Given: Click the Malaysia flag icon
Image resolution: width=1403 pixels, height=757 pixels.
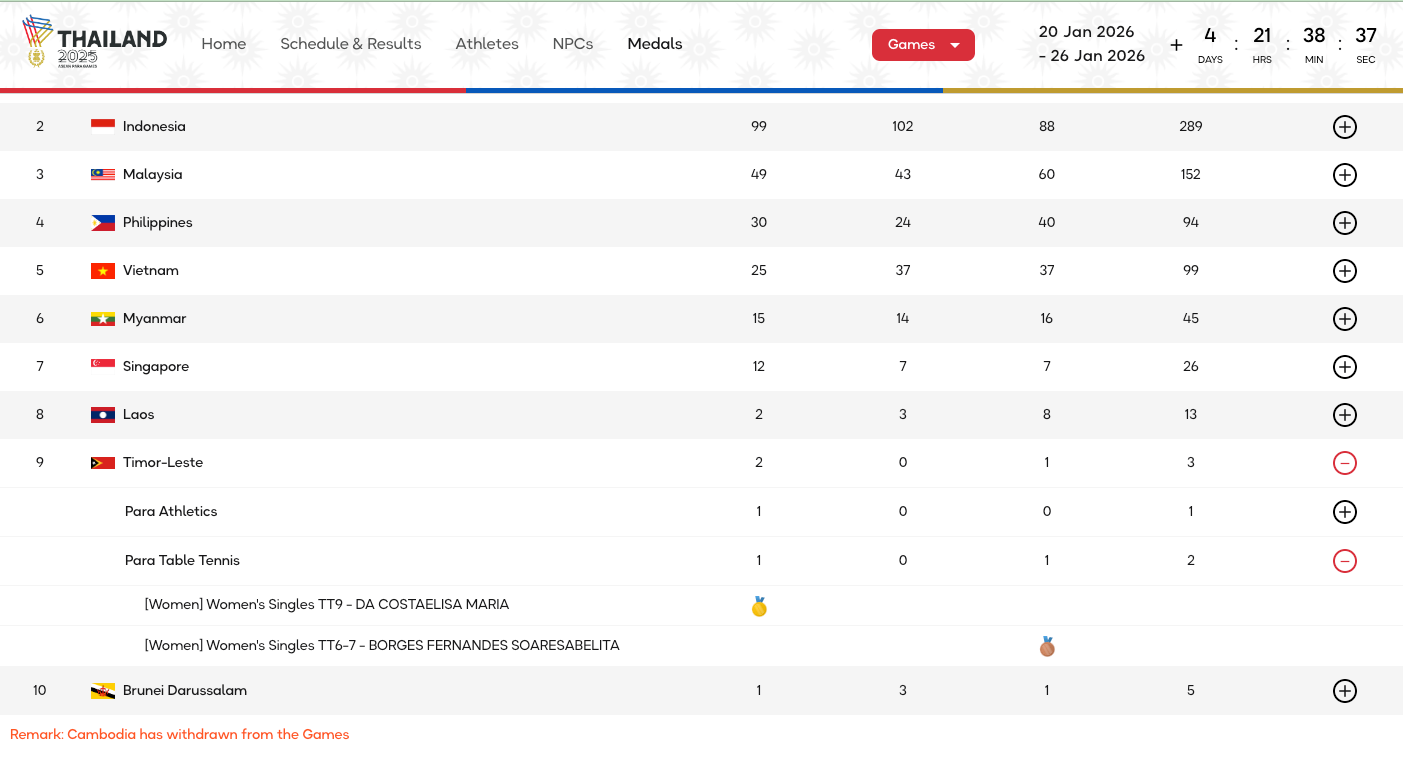Looking at the screenshot, I should click(x=103, y=175).
